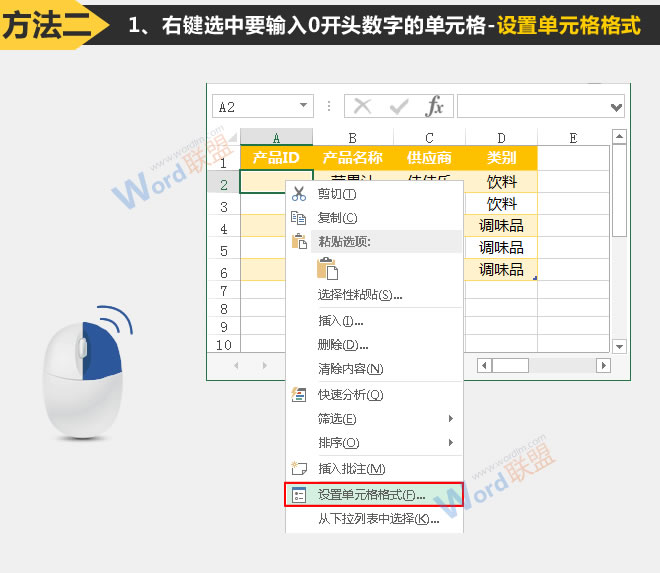Click the horizontal scrollbar left arrow
Image resolution: width=660 pixels, height=573 pixels.
[x=484, y=365]
